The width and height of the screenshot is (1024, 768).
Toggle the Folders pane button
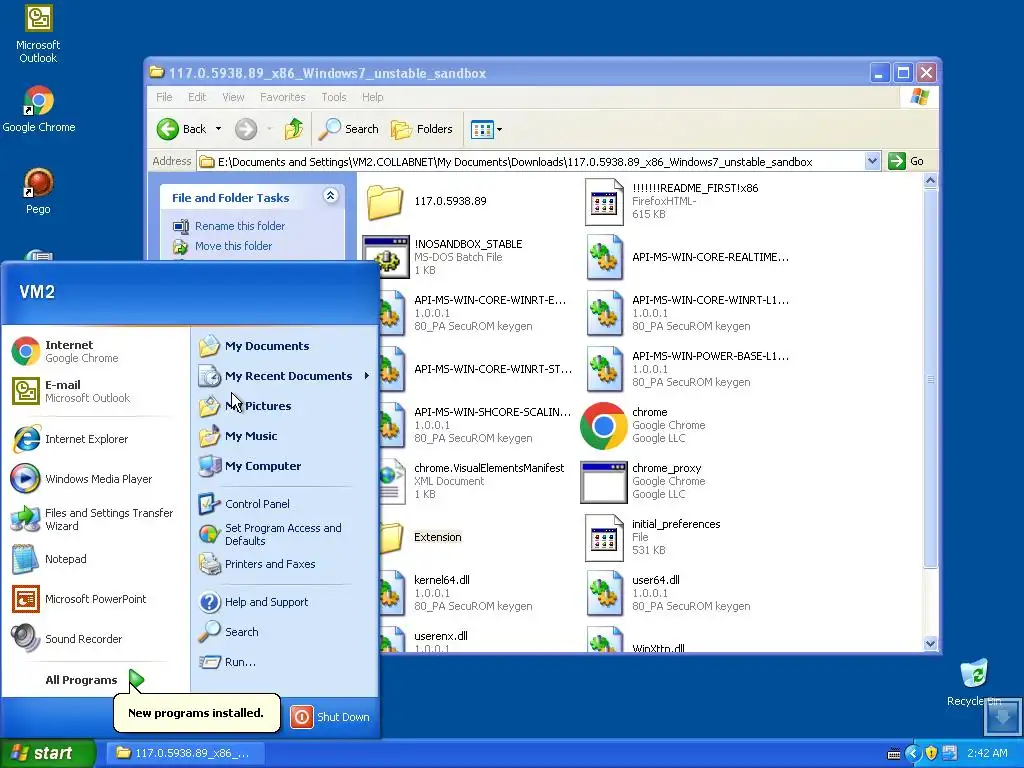pyautogui.click(x=422, y=129)
